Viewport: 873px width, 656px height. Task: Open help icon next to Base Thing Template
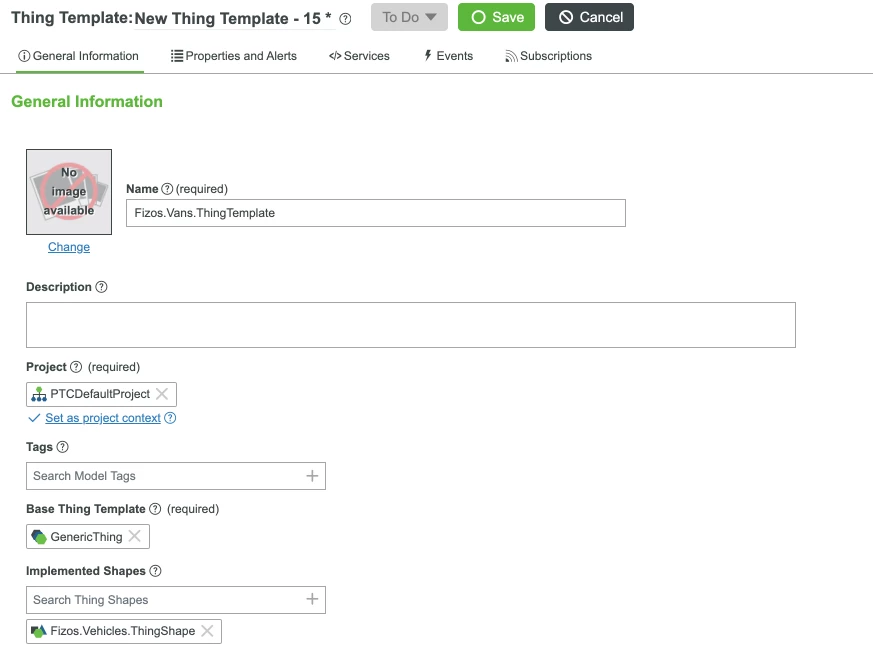point(155,509)
